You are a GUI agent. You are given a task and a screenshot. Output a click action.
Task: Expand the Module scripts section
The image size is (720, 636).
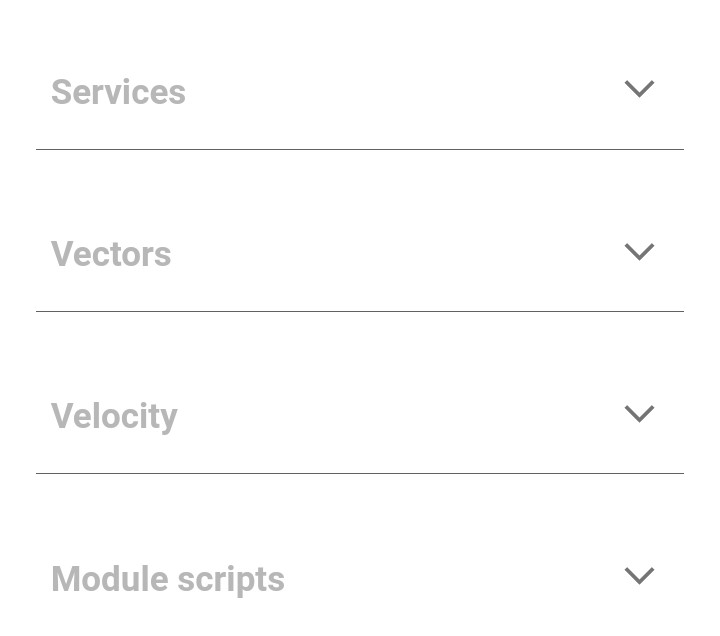[x=639, y=576]
